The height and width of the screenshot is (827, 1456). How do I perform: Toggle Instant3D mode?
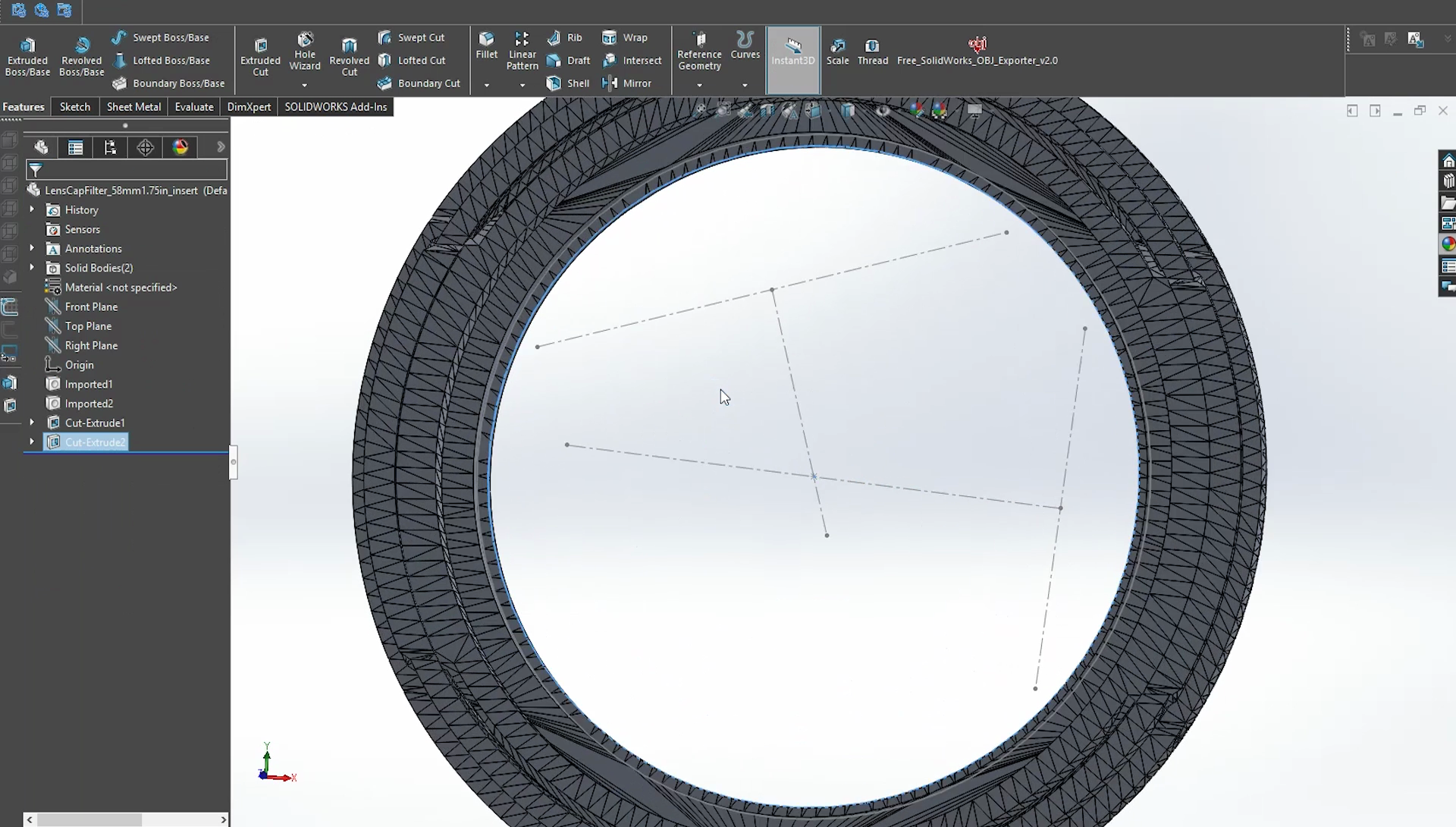(793, 60)
